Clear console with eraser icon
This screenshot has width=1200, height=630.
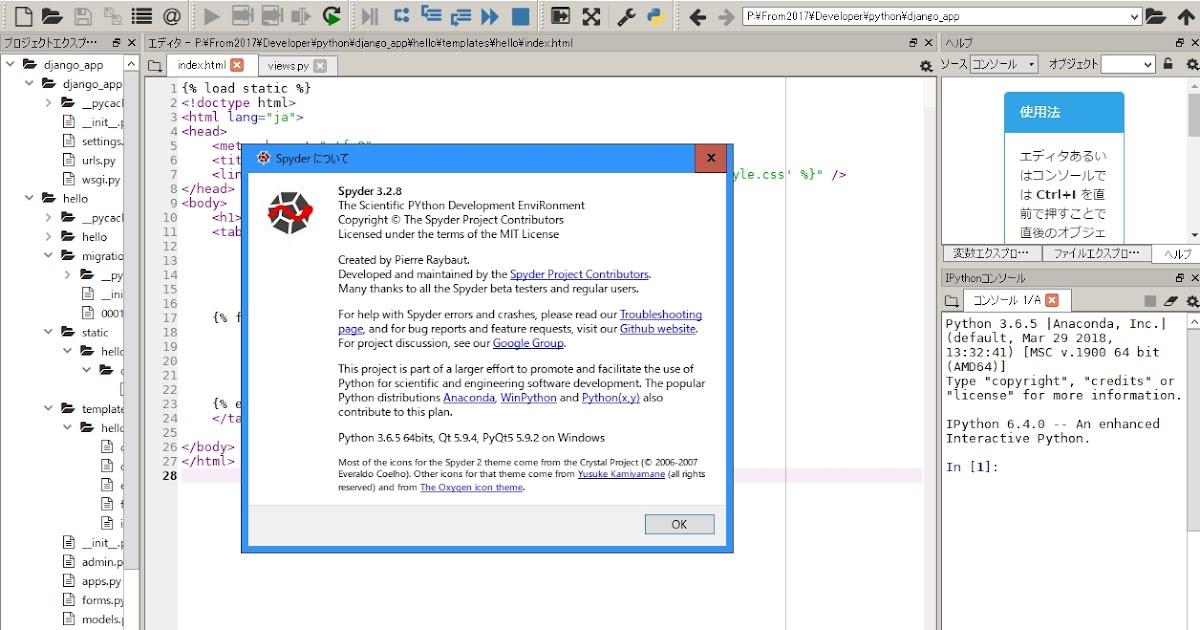click(1171, 301)
